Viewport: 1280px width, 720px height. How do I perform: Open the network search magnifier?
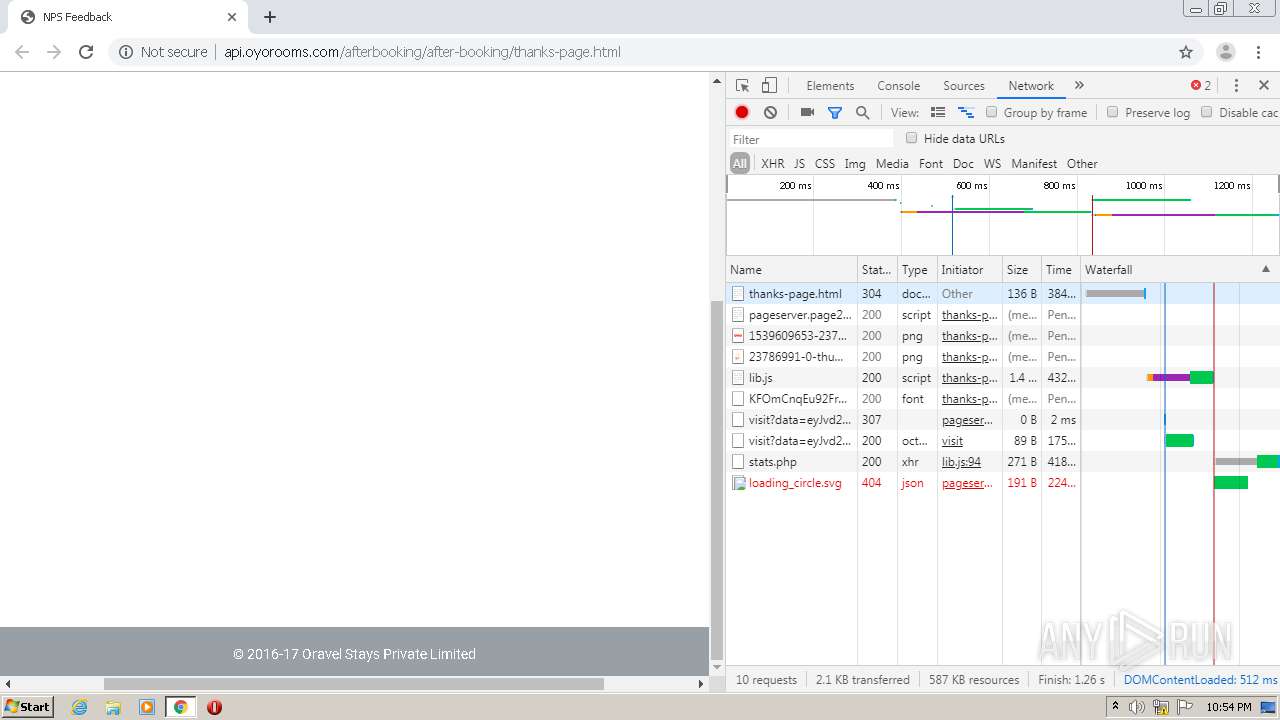[x=862, y=113]
